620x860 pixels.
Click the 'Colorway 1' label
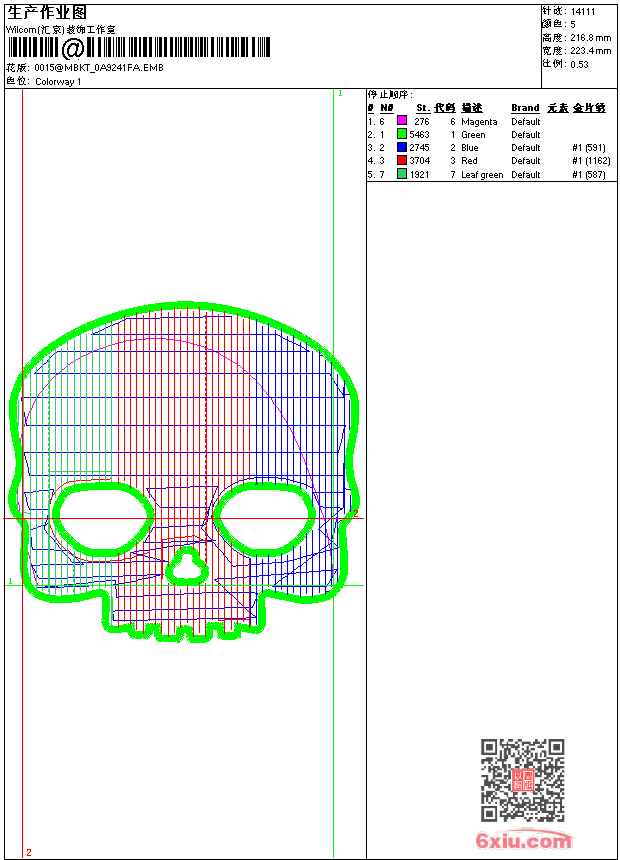58,82
